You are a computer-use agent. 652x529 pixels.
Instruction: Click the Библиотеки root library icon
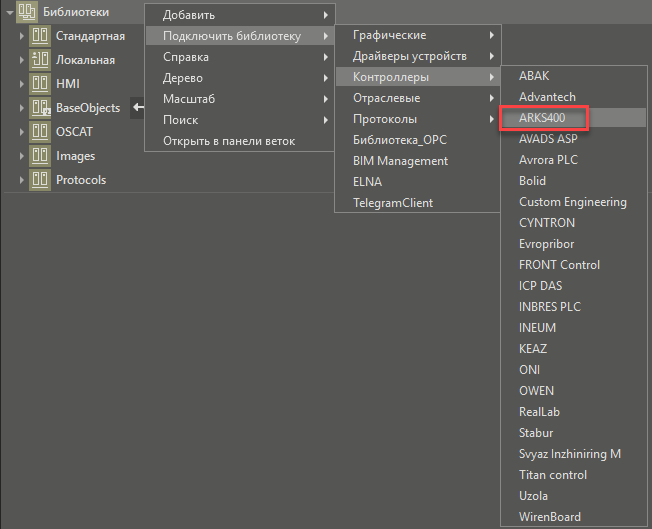[27, 12]
